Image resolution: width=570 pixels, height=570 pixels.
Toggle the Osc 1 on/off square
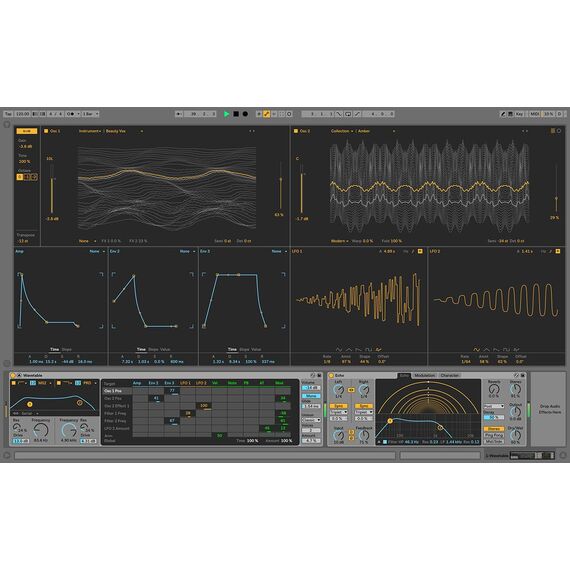tap(46, 131)
